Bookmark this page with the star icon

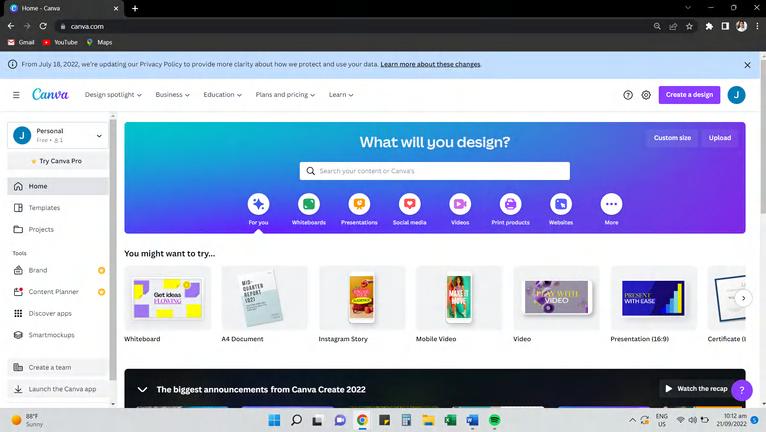click(689, 26)
